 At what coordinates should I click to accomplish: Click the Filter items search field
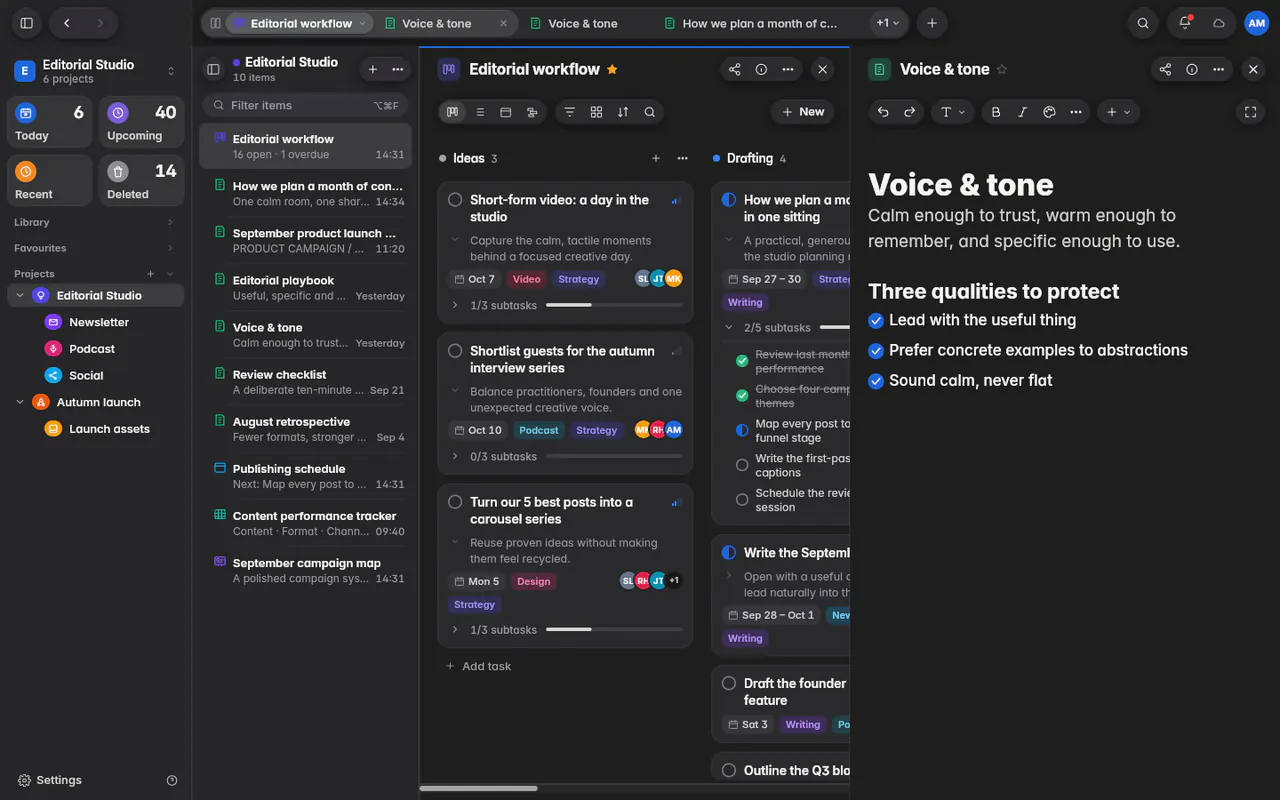pyautogui.click(x=305, y=105)
